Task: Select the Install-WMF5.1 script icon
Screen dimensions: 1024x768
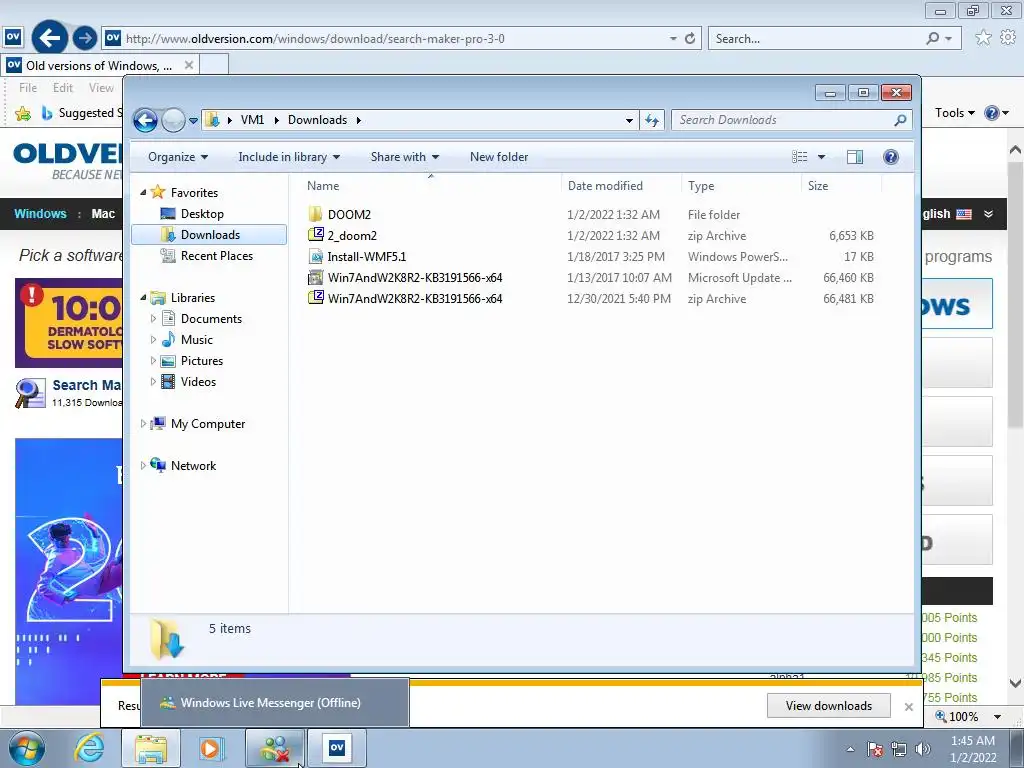Action: [315, 257]
